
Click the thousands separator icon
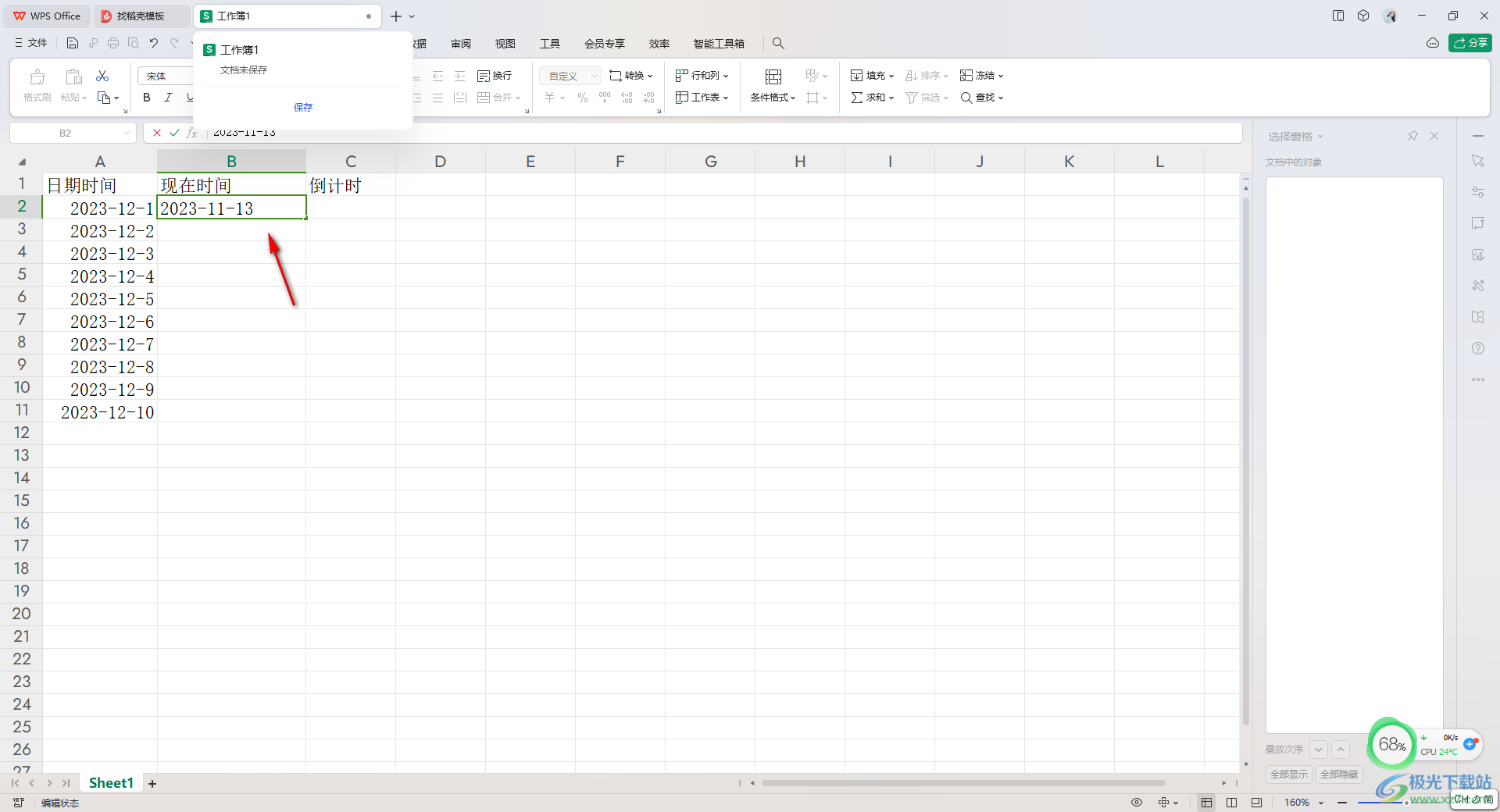pos(605,98)
